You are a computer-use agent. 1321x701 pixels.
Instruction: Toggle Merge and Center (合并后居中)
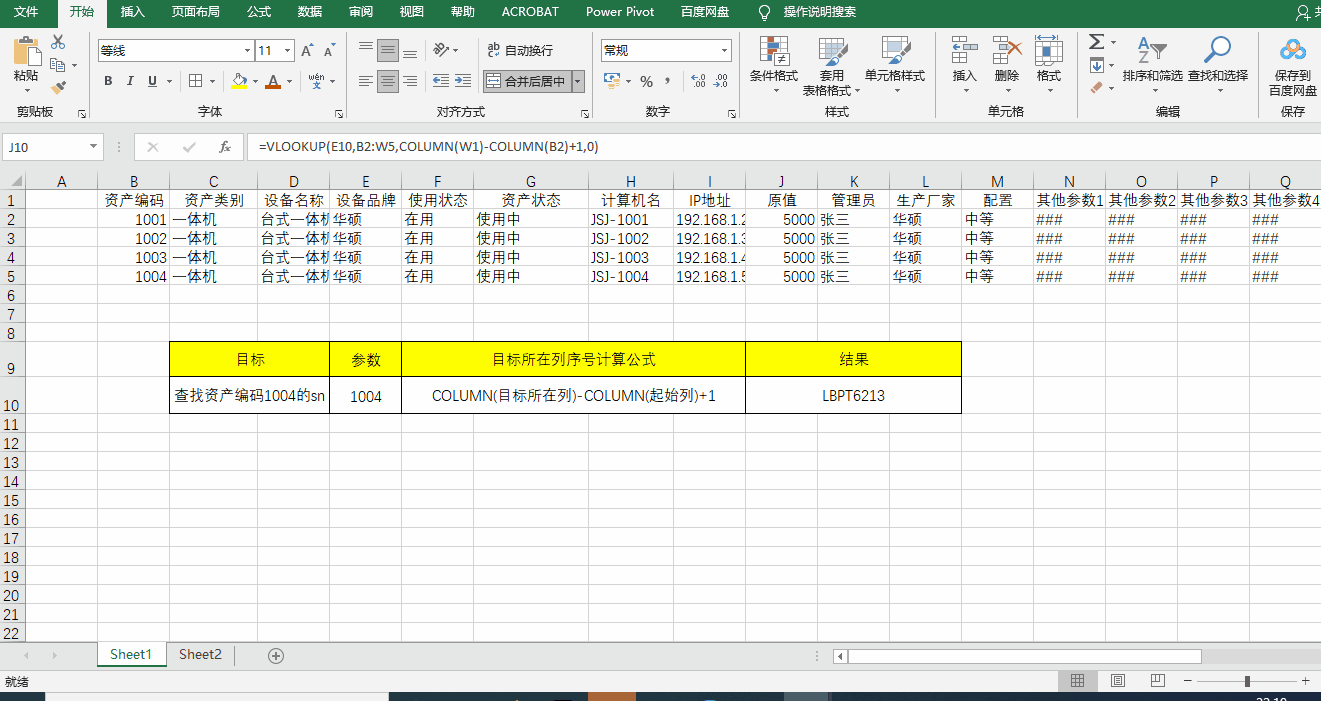pos(527,81)
